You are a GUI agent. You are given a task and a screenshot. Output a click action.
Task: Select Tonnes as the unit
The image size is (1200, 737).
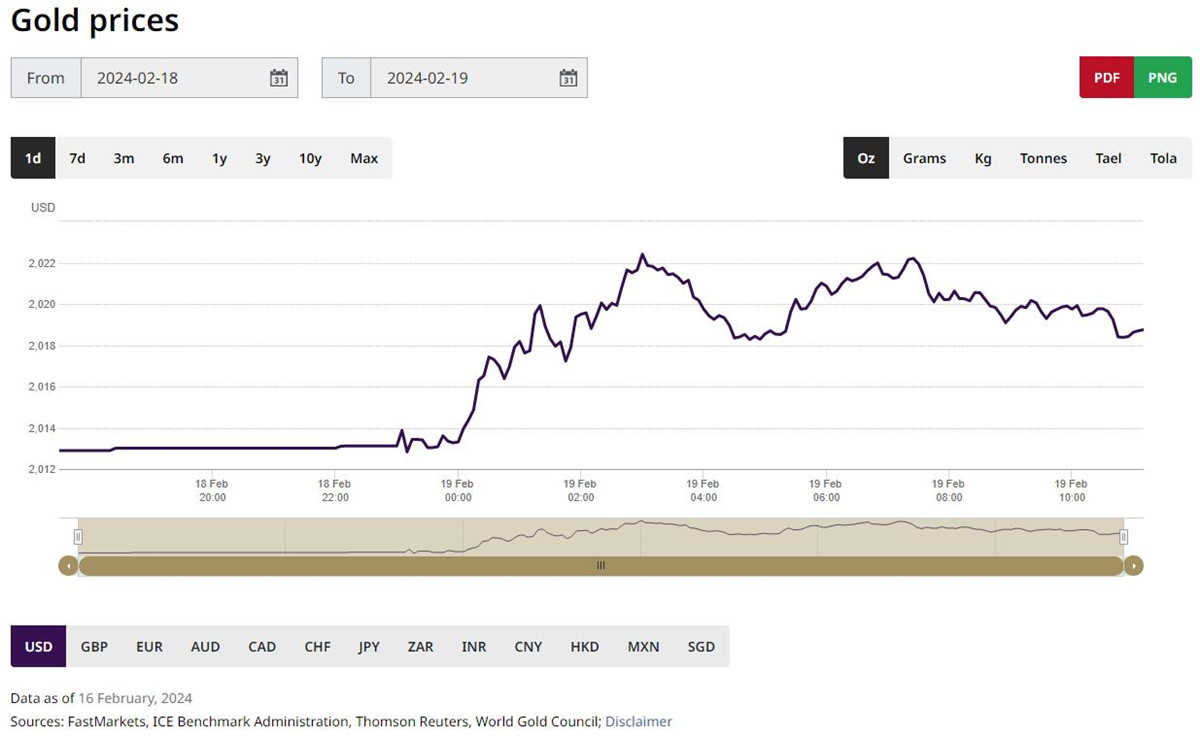point(1043,158)
